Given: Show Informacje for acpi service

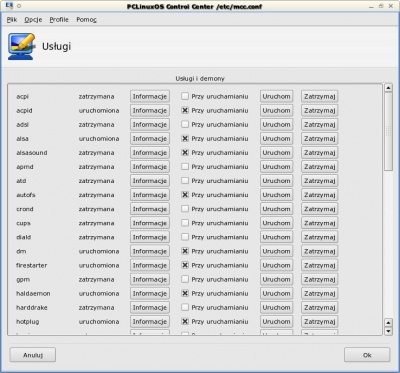Looking at the screenshot, I should click(150, 96).
